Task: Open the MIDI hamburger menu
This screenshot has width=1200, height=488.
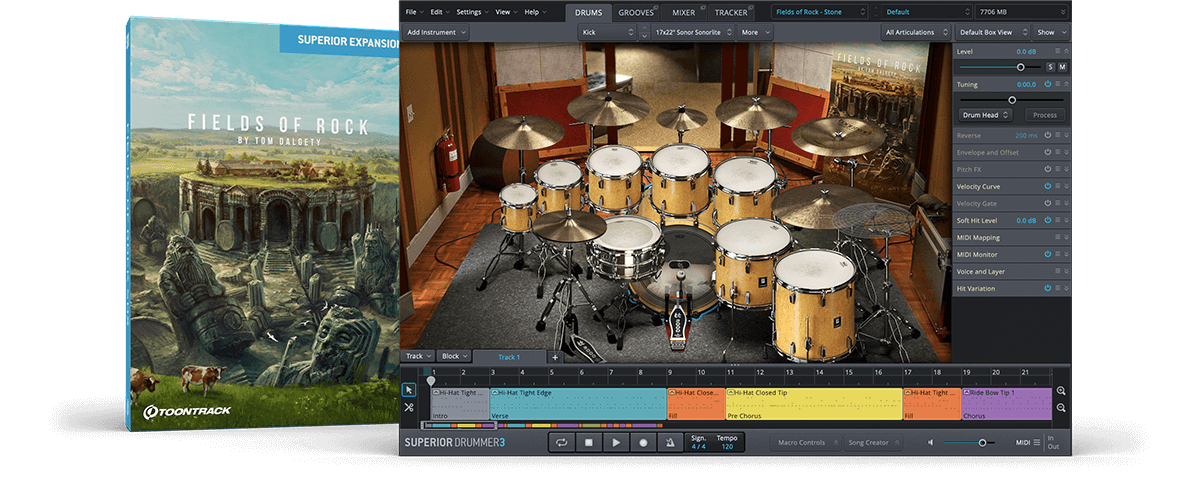Action: pyautogui.click(x=1036, y=442)
